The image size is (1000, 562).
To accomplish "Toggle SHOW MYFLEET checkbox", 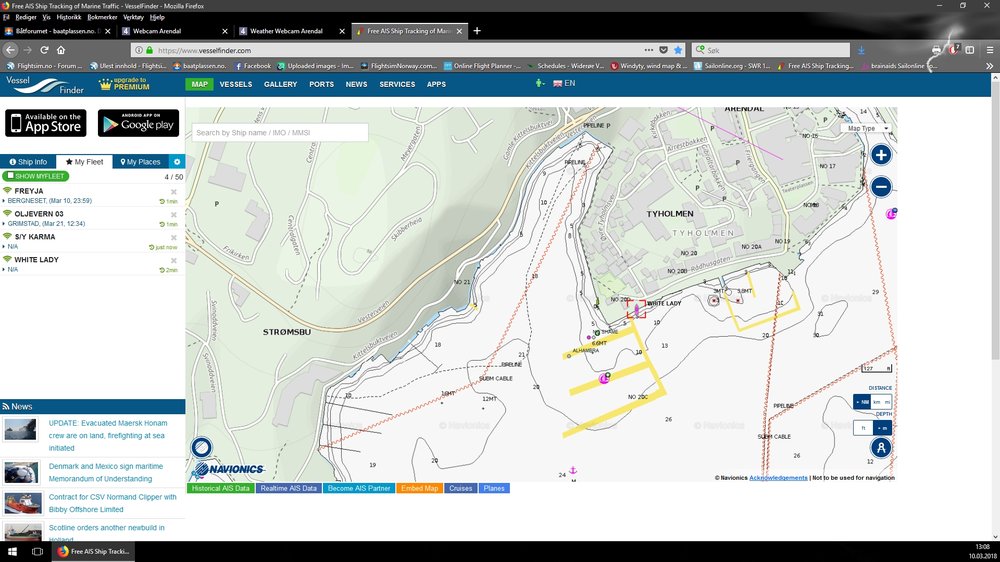I will point(10,176).
